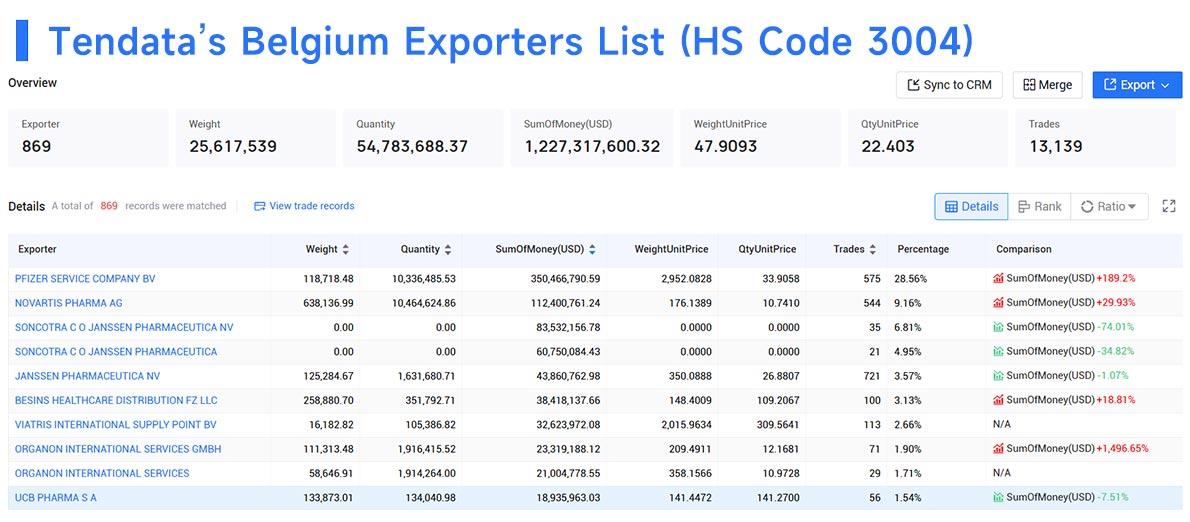The height and width of the screenshot is (522, 1190).
Task: Open JANSSEN PHARMACEUTICA NV exporter link
Action: (87, 376)
